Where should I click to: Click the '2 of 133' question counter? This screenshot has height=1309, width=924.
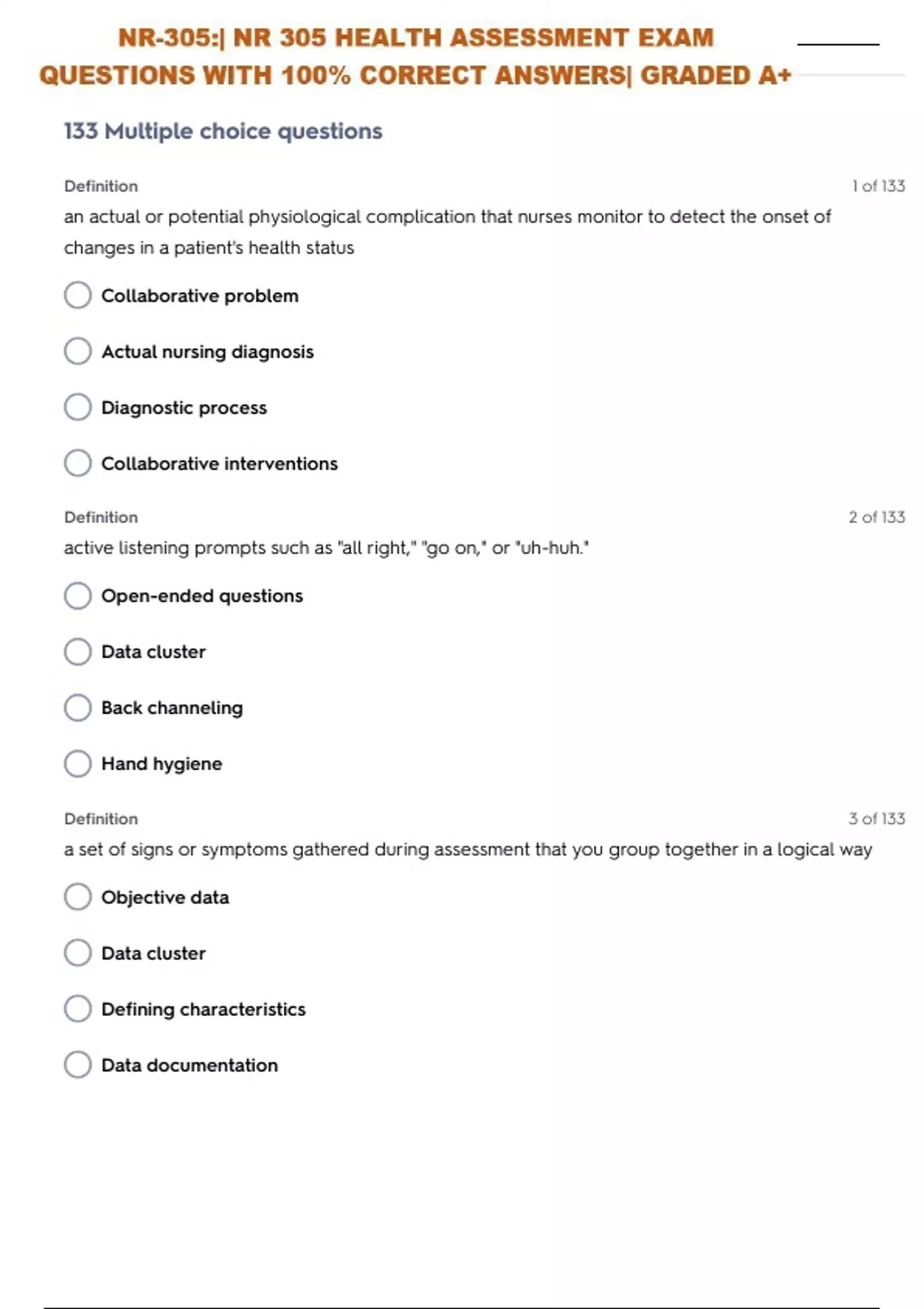pyautogui.click(x=876, y=517)
